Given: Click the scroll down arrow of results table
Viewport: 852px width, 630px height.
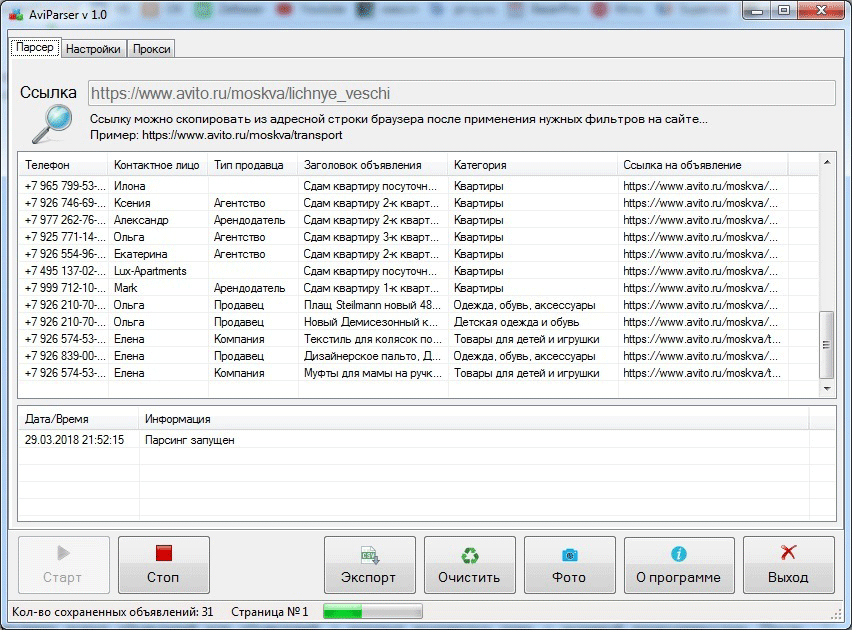Looking at the screenshot, I should coord(826,388).
